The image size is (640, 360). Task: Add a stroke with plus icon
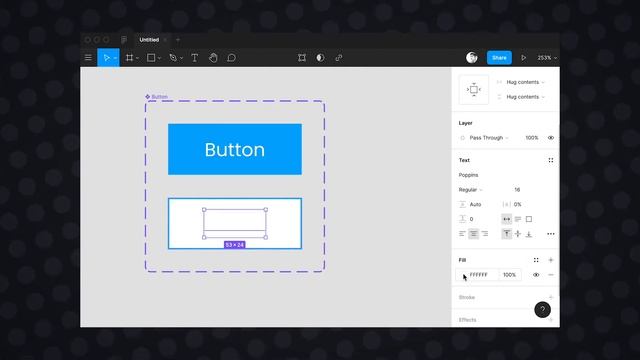click(x=551, y=297)
